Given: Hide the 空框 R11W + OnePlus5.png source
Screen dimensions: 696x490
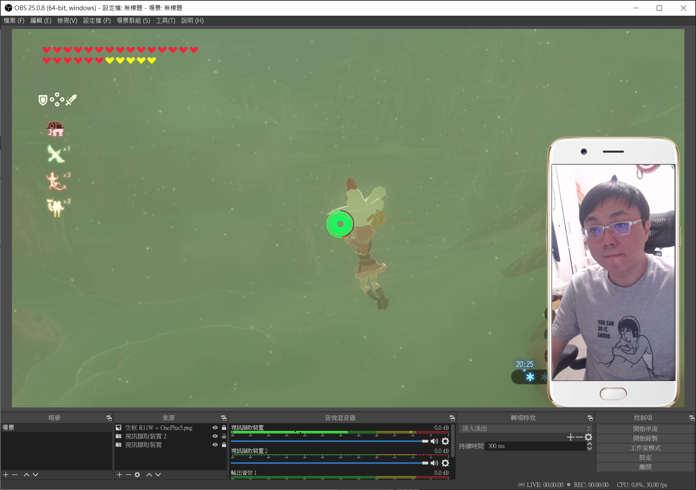Looking at the screenshot, I should 215,428.
